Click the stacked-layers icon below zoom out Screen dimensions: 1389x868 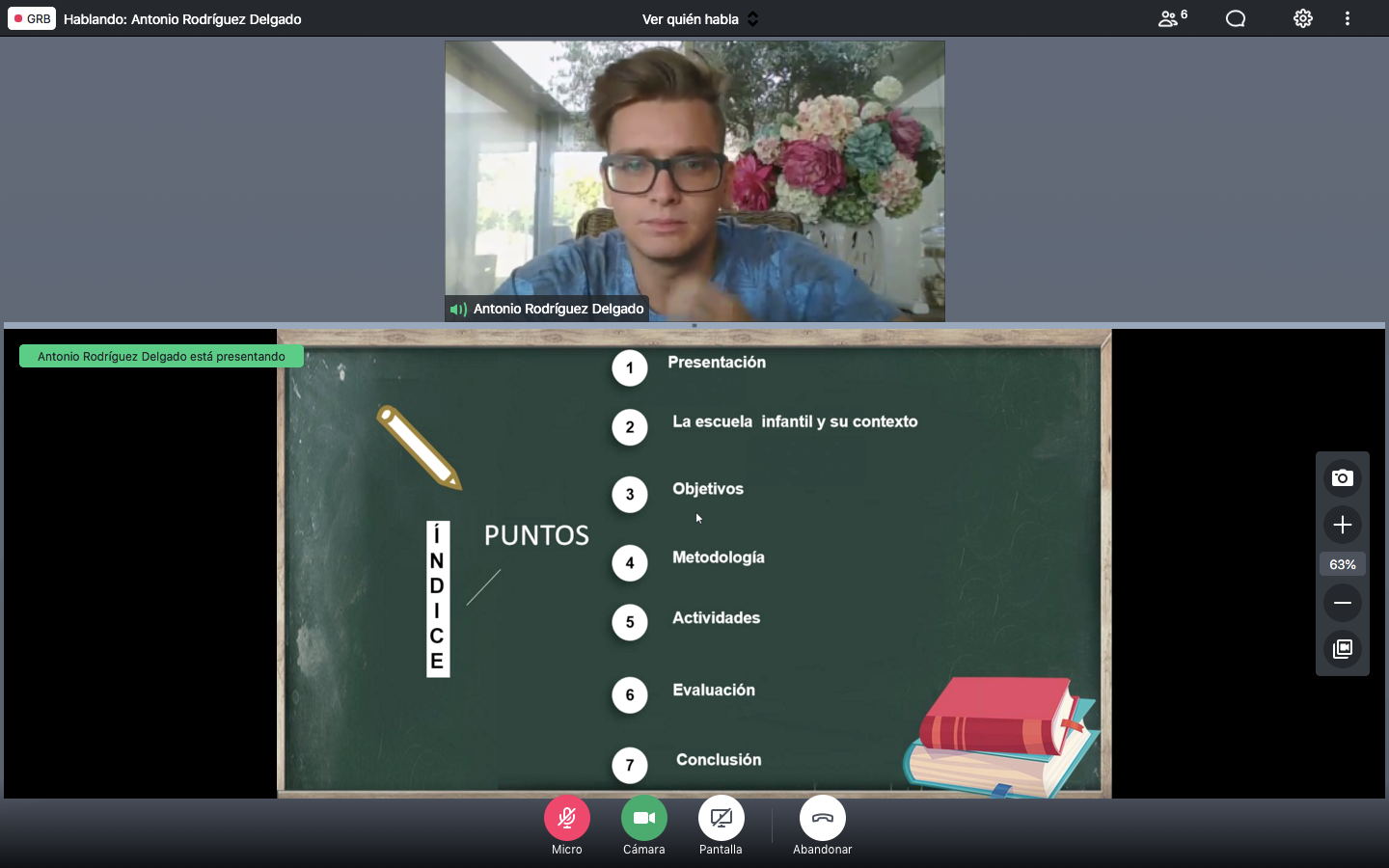[x=1343, y=649]
